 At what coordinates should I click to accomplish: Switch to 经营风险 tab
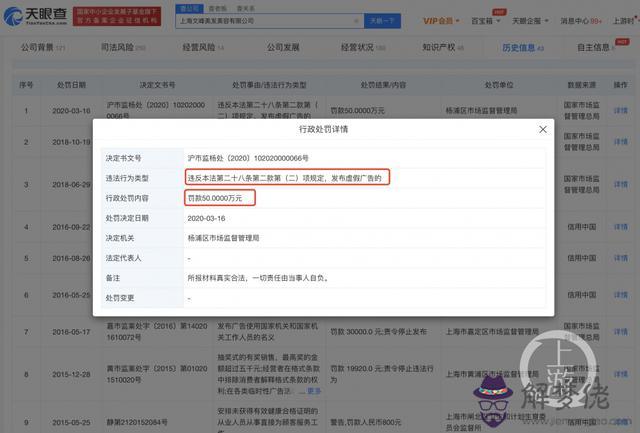click(x=203, y=48)
